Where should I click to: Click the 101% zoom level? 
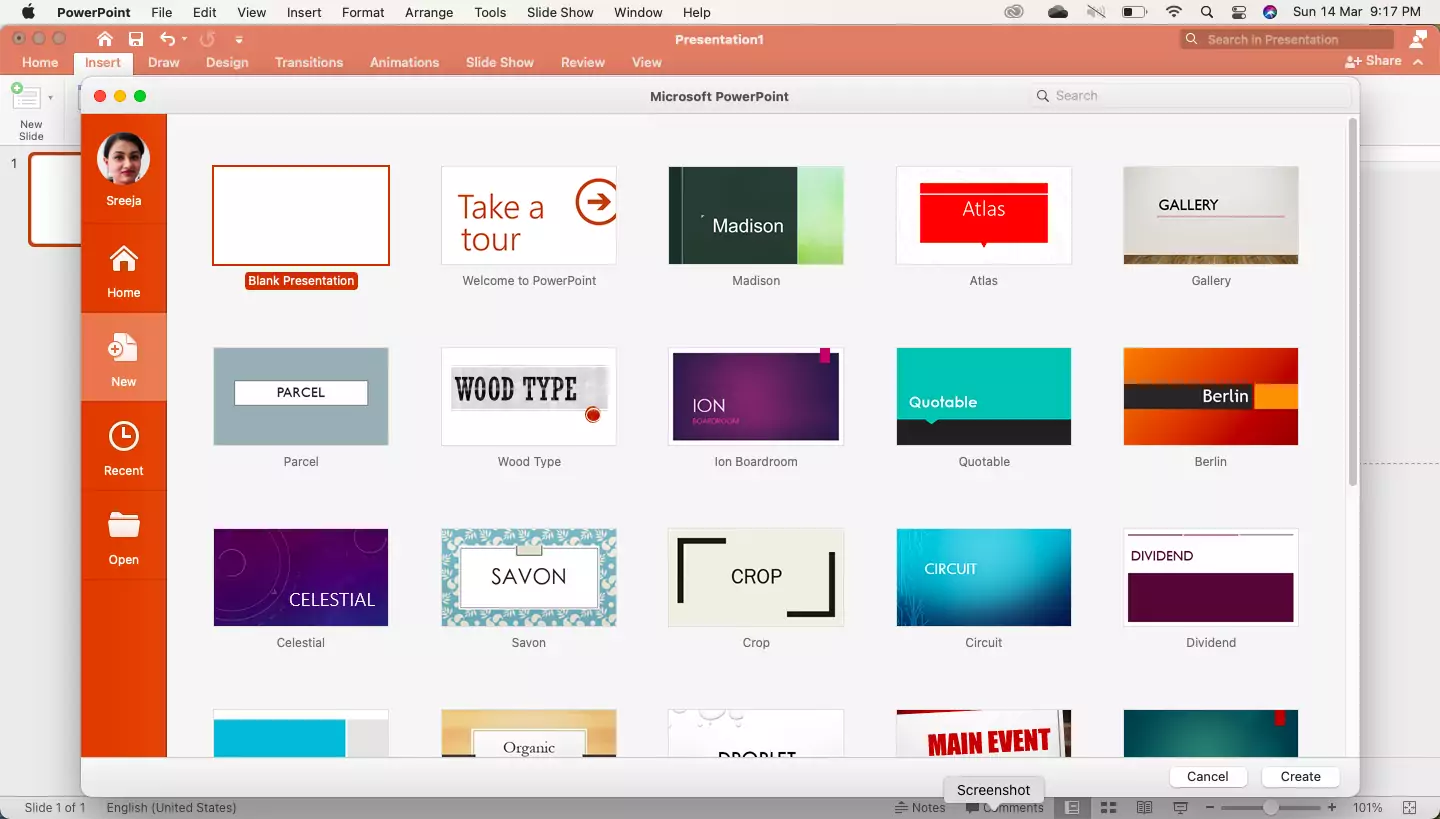[x=1367, y=807]
